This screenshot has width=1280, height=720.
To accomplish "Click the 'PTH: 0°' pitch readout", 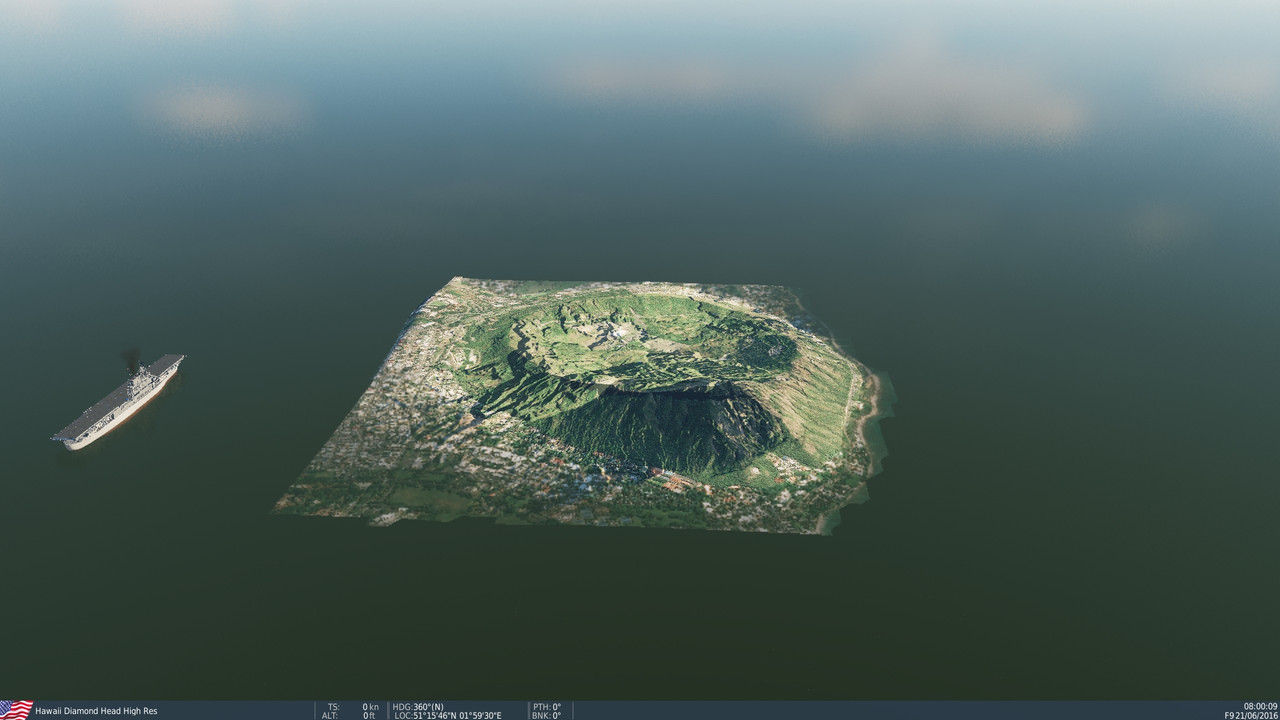I will (547, 706).
